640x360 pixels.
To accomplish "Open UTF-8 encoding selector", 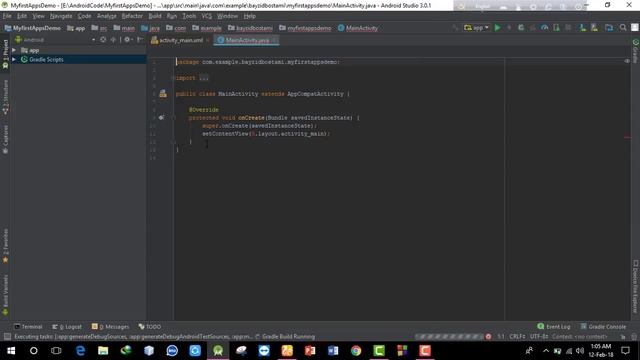I will 539,337.
